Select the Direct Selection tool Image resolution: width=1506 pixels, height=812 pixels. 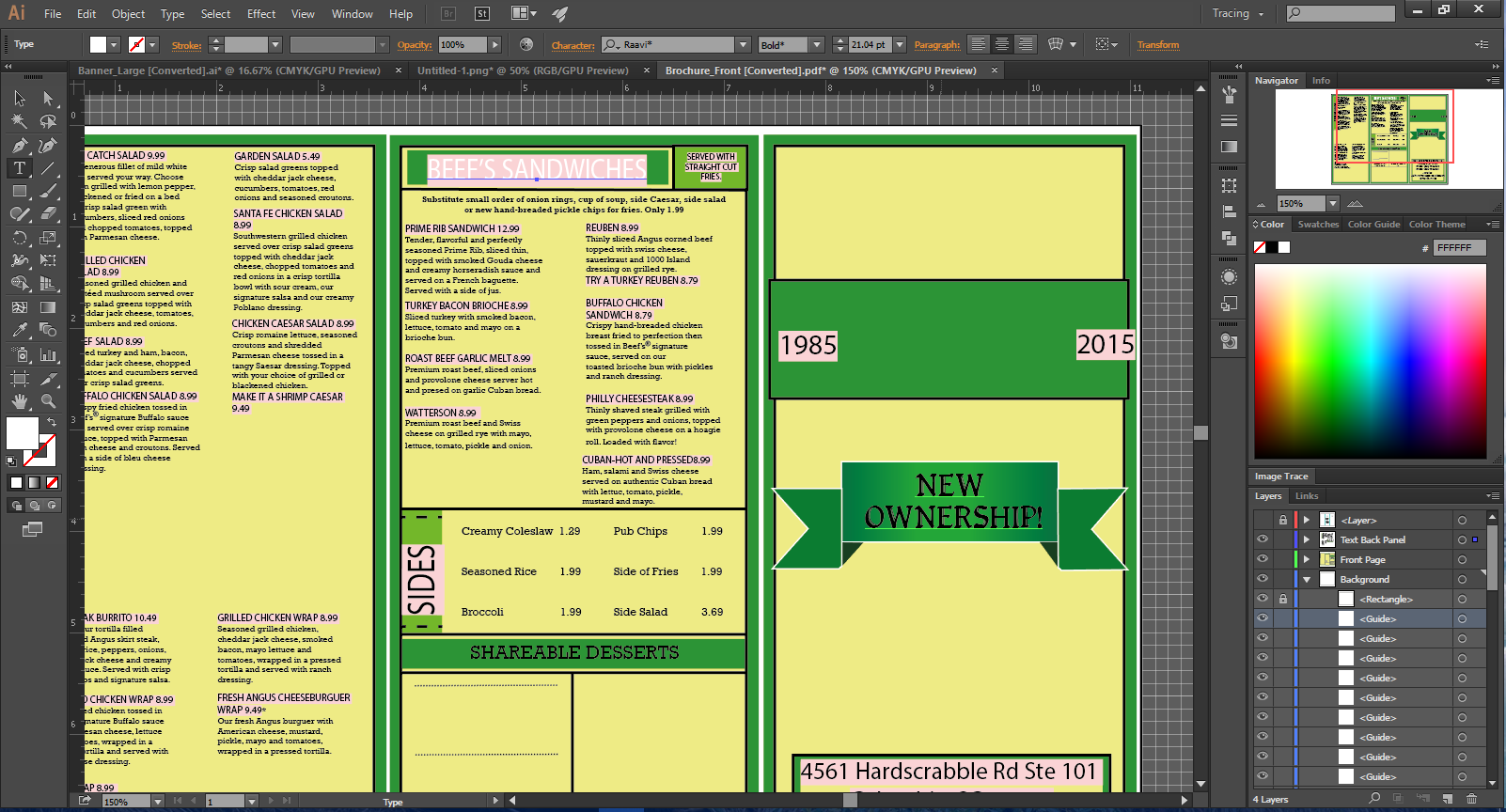(48, 99)
